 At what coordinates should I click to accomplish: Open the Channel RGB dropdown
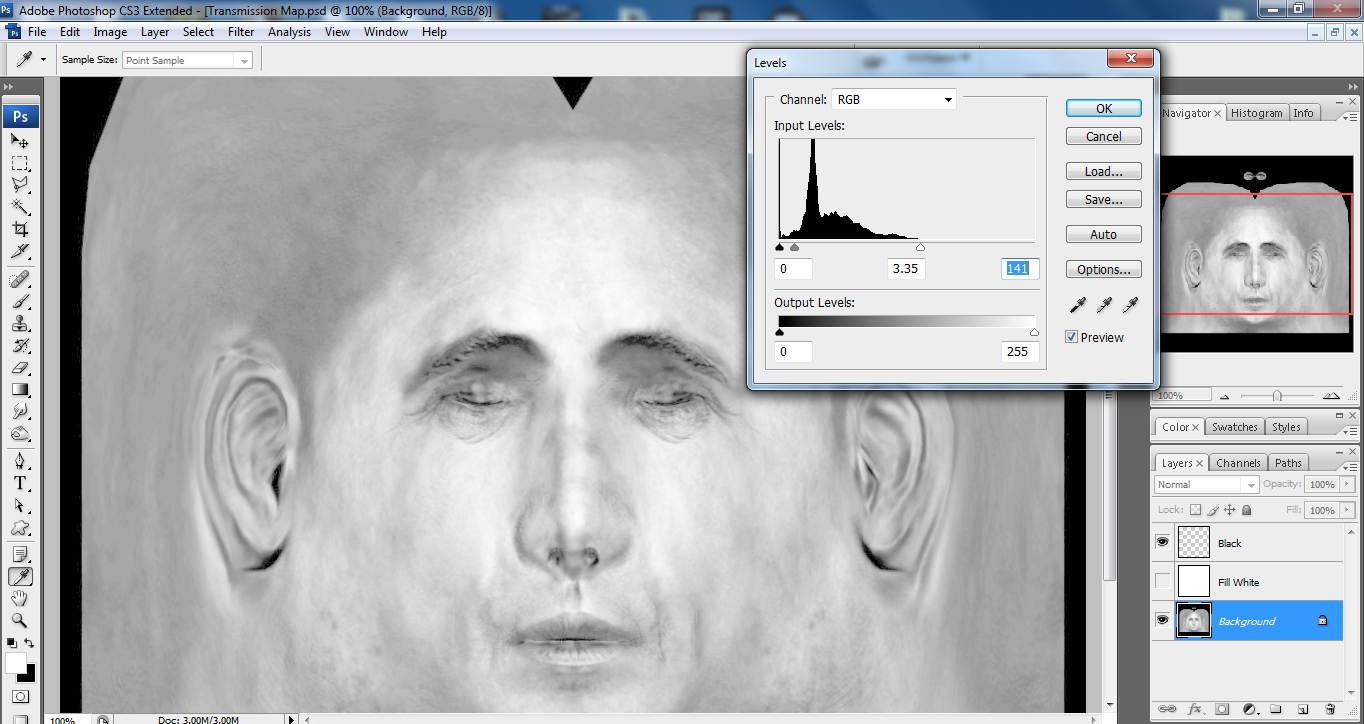894,99
